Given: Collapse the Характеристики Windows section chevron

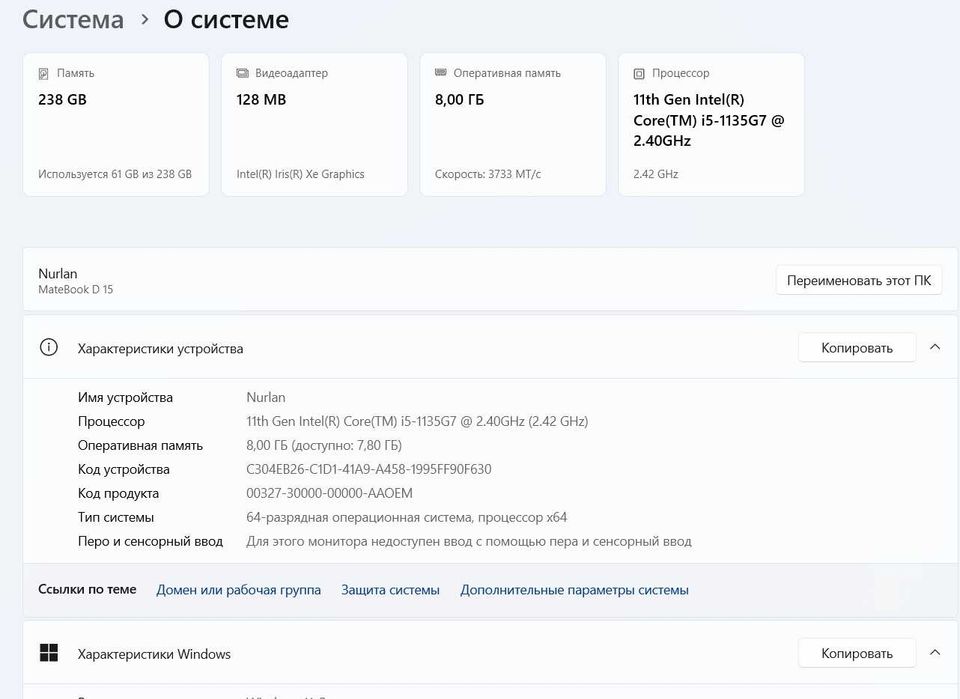Looking at the screenshot, I should (935, 653).
